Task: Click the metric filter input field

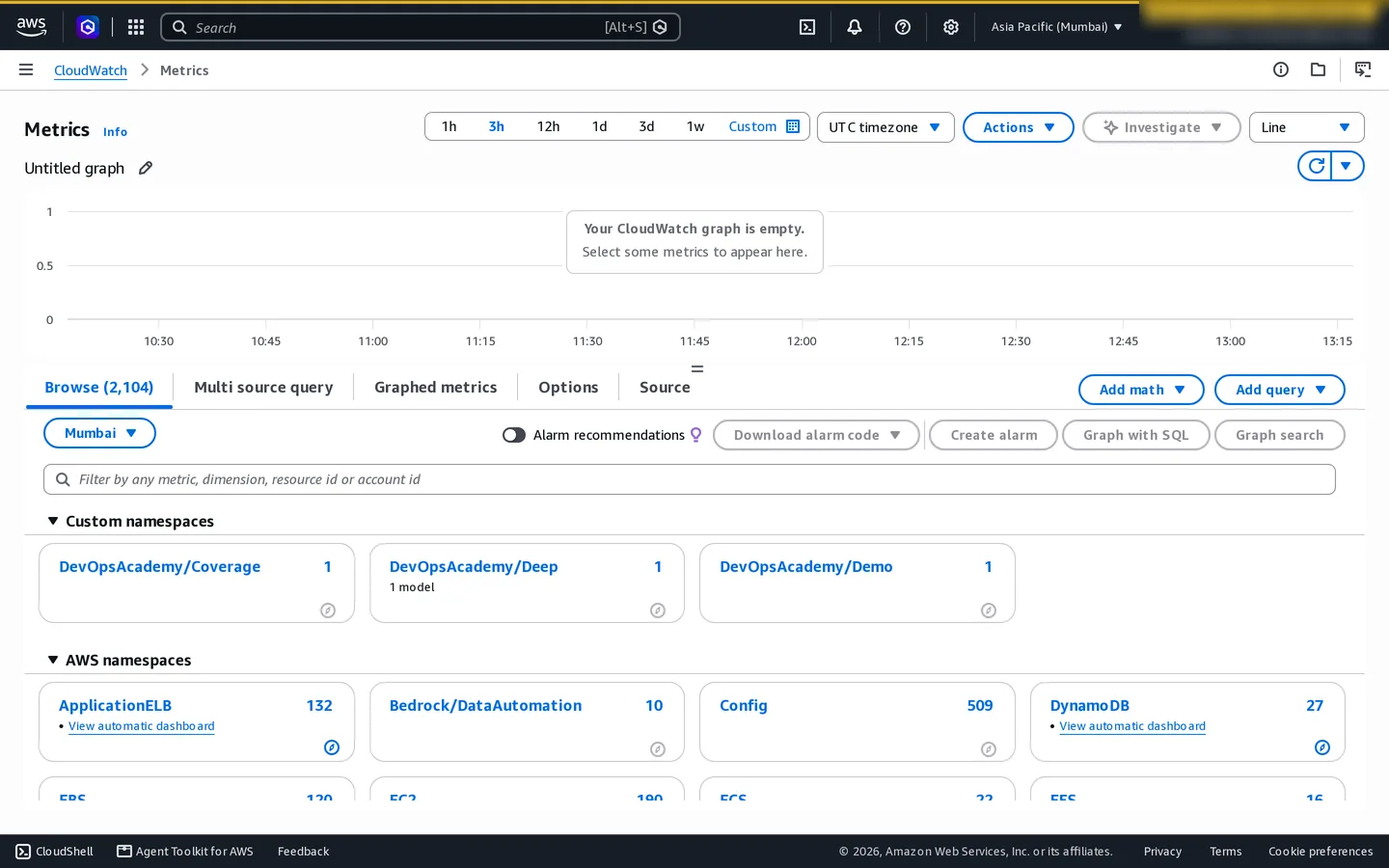Action: (689, 479)
